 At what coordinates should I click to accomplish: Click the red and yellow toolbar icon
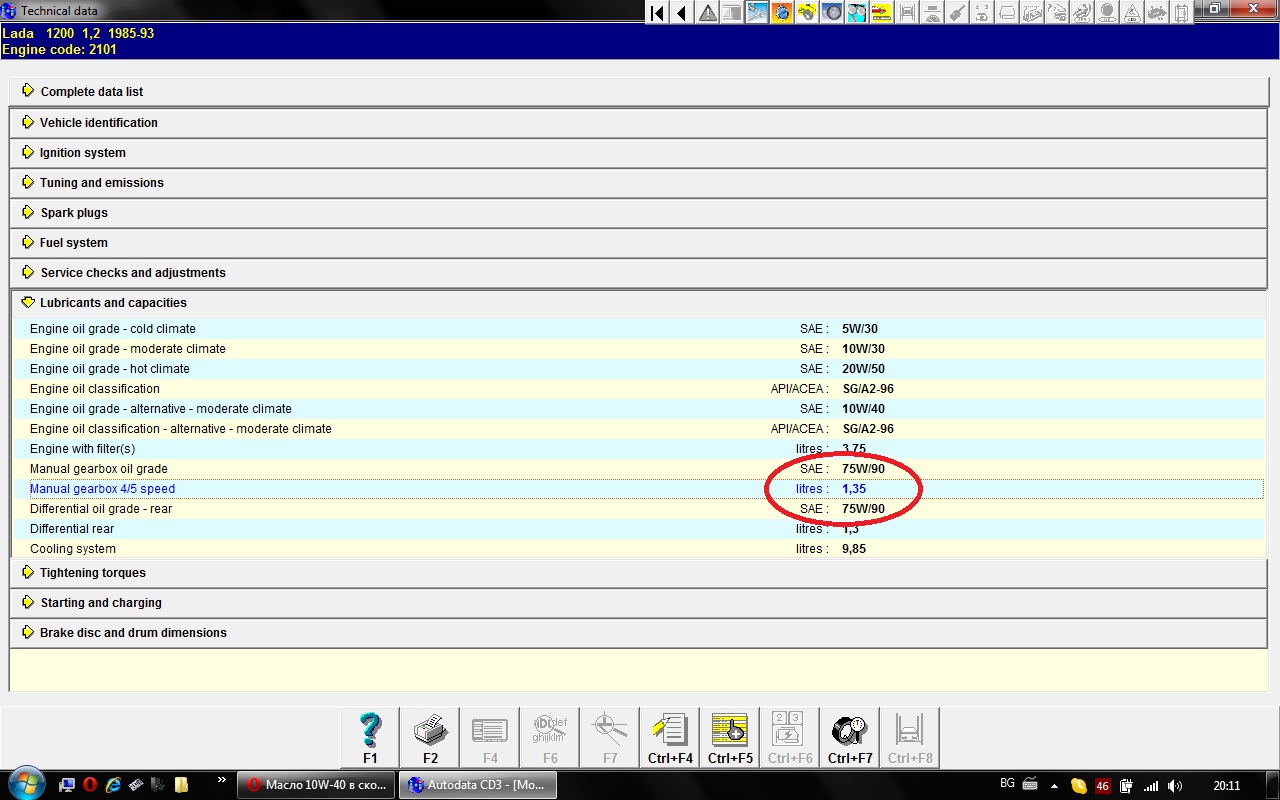pos(882,12)
